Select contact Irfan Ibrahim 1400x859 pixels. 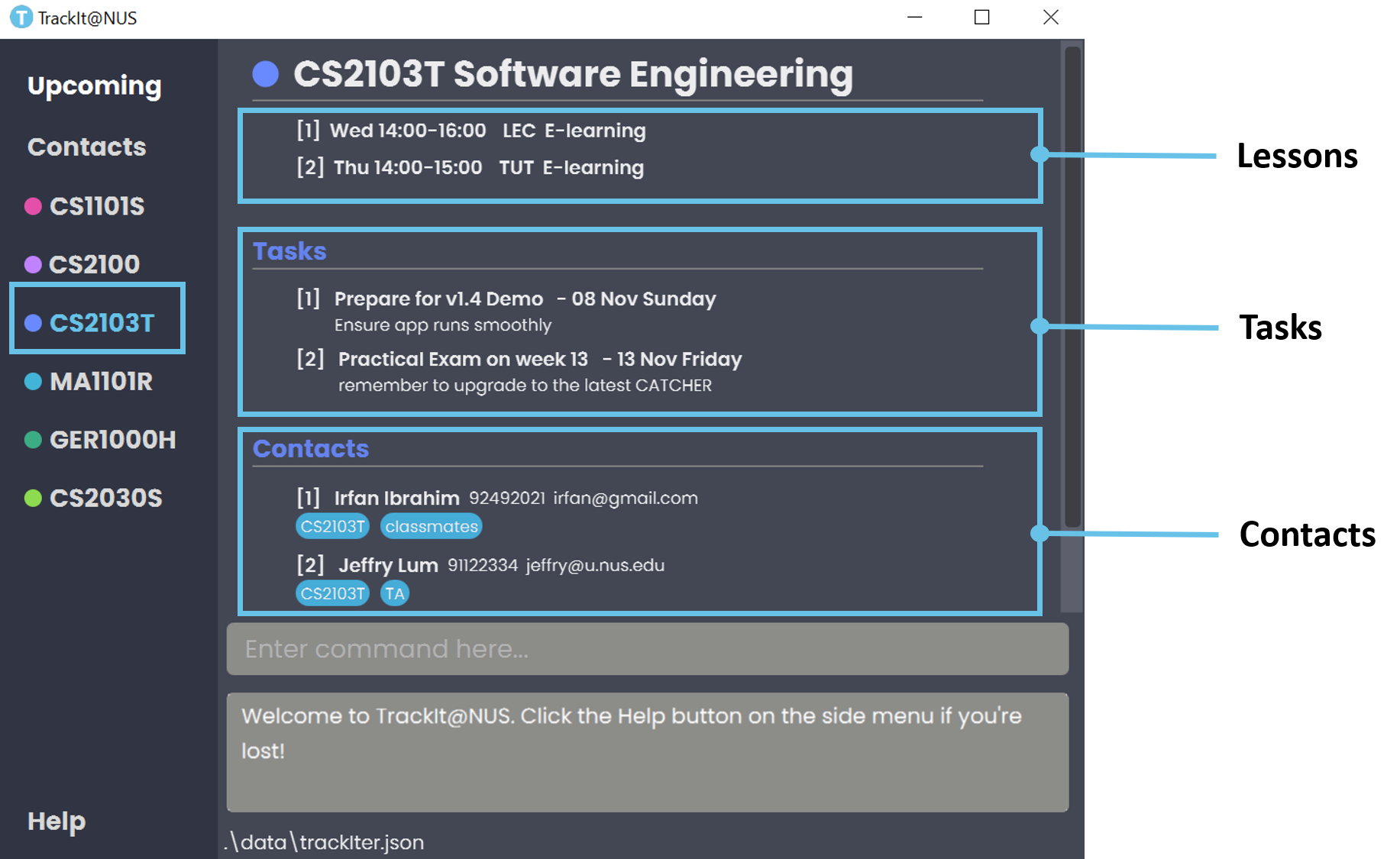point(396,499)
